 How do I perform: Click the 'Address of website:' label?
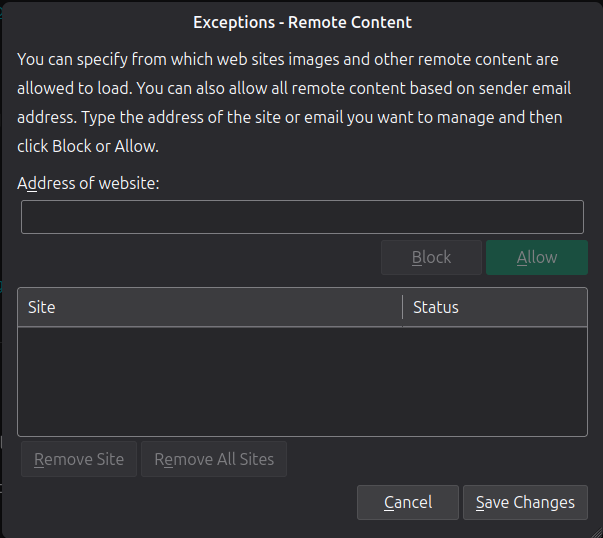coord(88,183)
